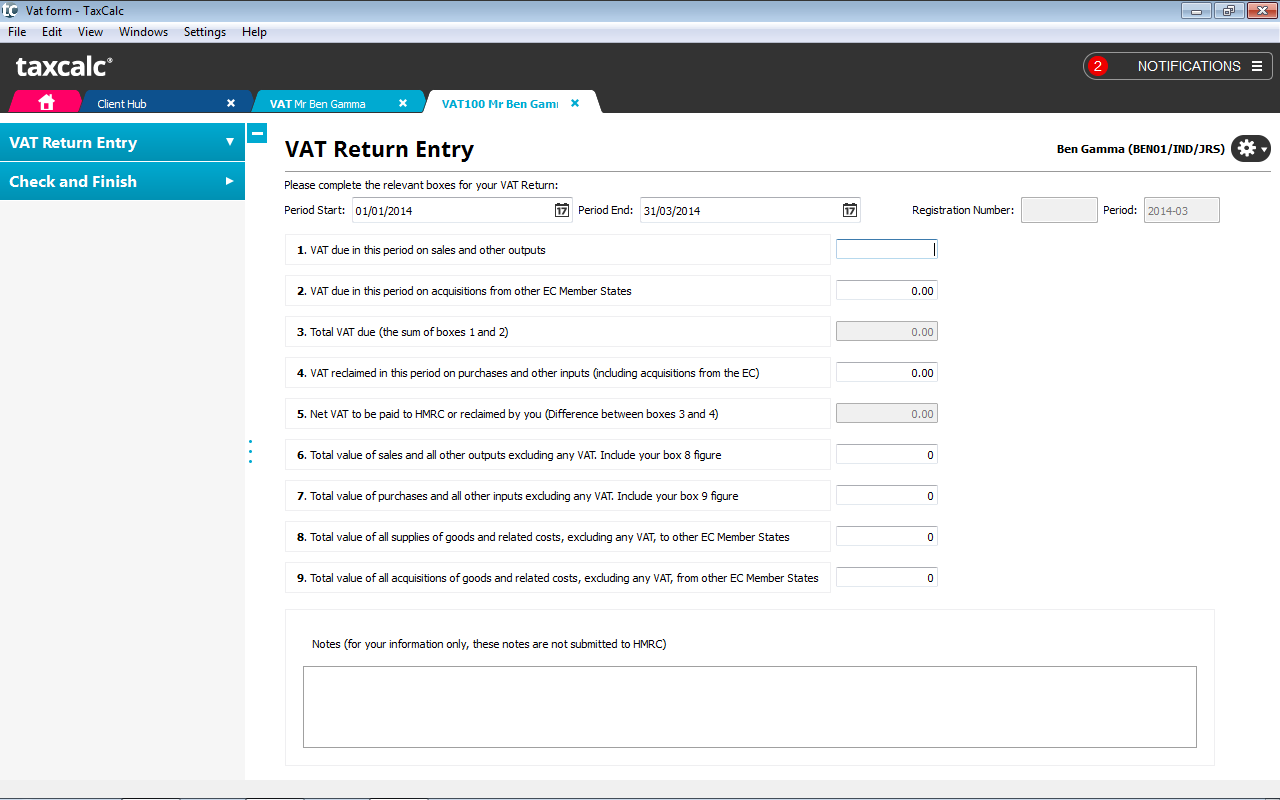Viewport: 1280px width, 800px height.
Task: Focus box 6 total value of sales field
Action: click(887, 455)
